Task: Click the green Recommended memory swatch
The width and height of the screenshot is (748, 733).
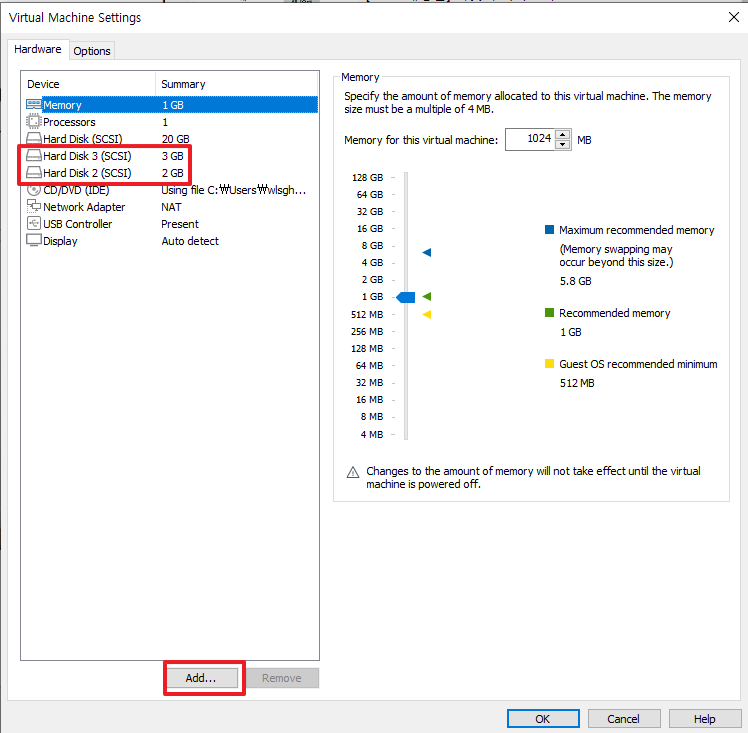Action: 550,312
